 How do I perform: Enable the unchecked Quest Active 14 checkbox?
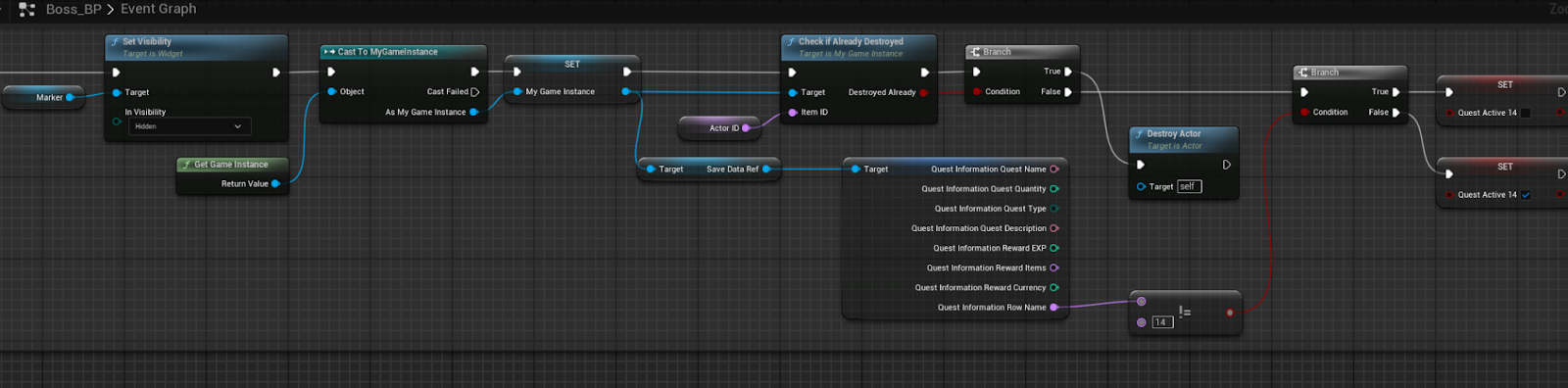click(1526, 113)
